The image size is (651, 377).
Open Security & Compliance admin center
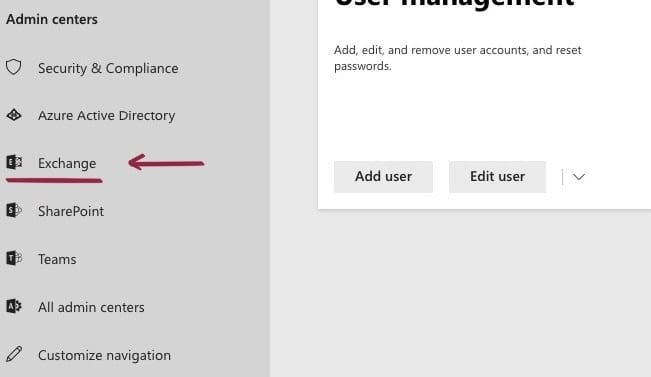click(x=108, y=68)
